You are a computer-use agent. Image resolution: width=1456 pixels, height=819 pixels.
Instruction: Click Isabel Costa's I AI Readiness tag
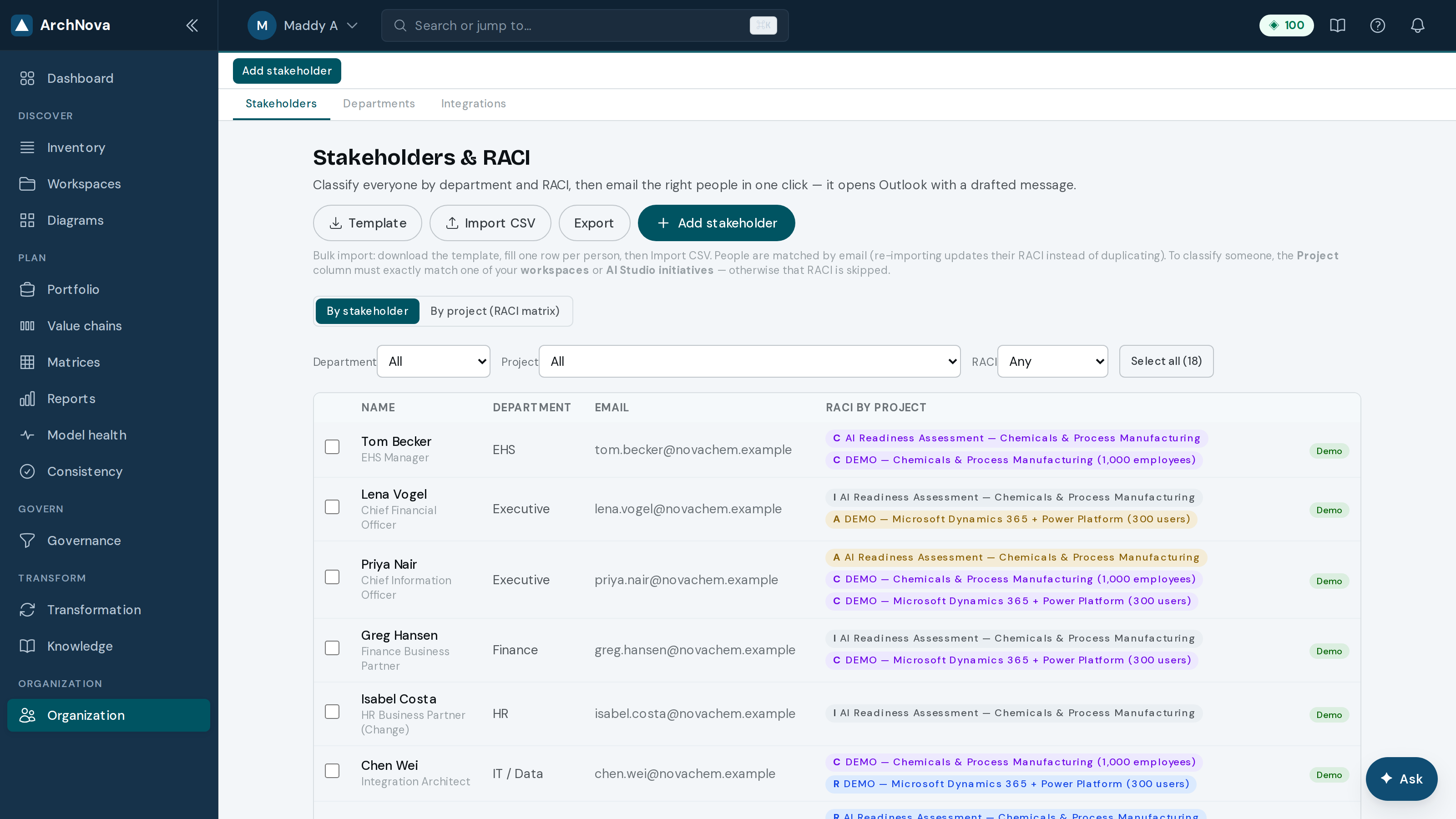coord(1013,713)
